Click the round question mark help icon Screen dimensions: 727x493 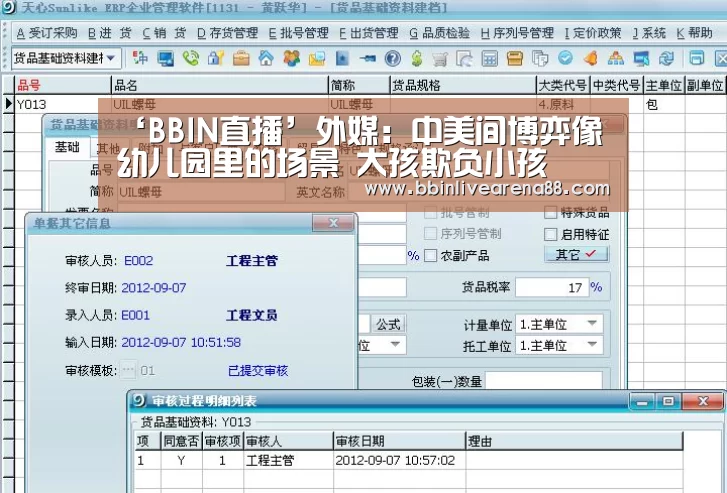pos(392,58)
